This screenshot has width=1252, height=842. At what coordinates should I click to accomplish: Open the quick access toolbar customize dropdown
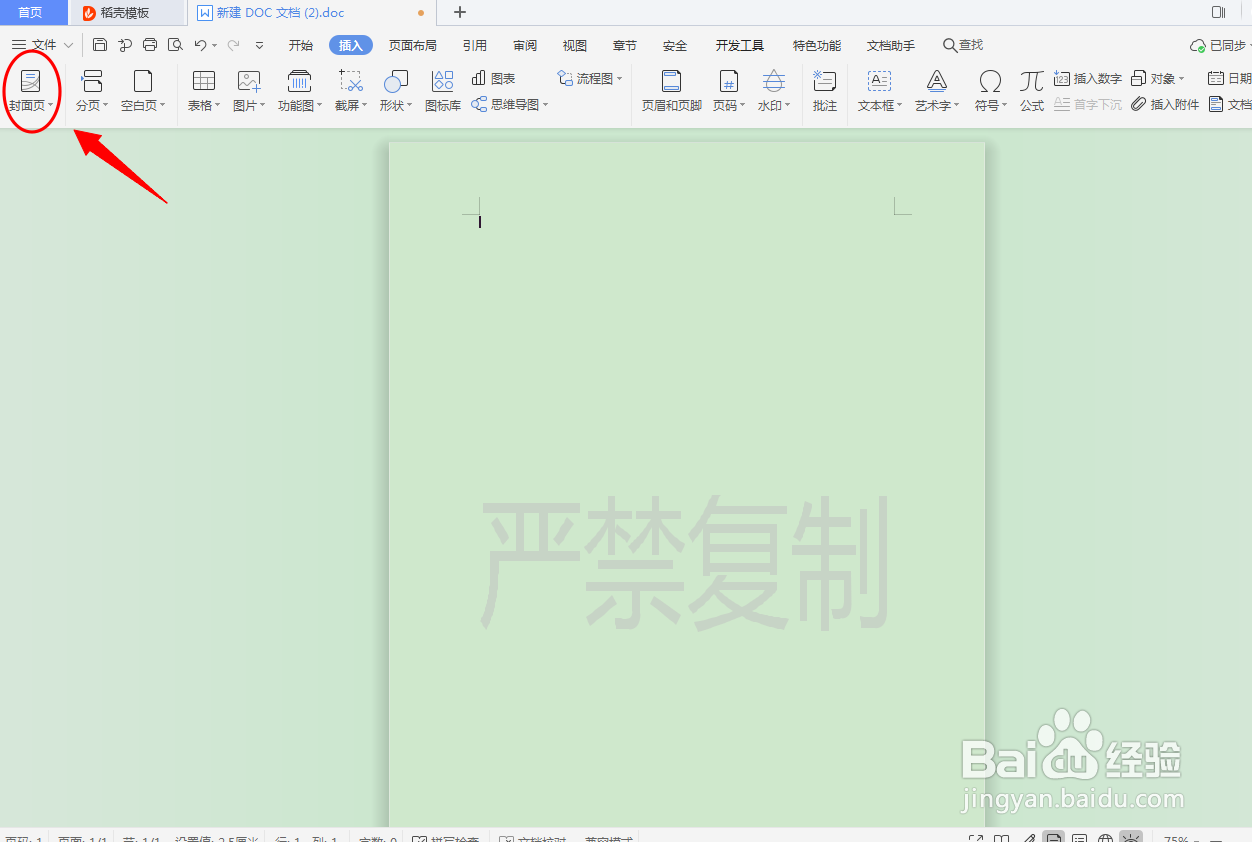[x=260, y=45]
